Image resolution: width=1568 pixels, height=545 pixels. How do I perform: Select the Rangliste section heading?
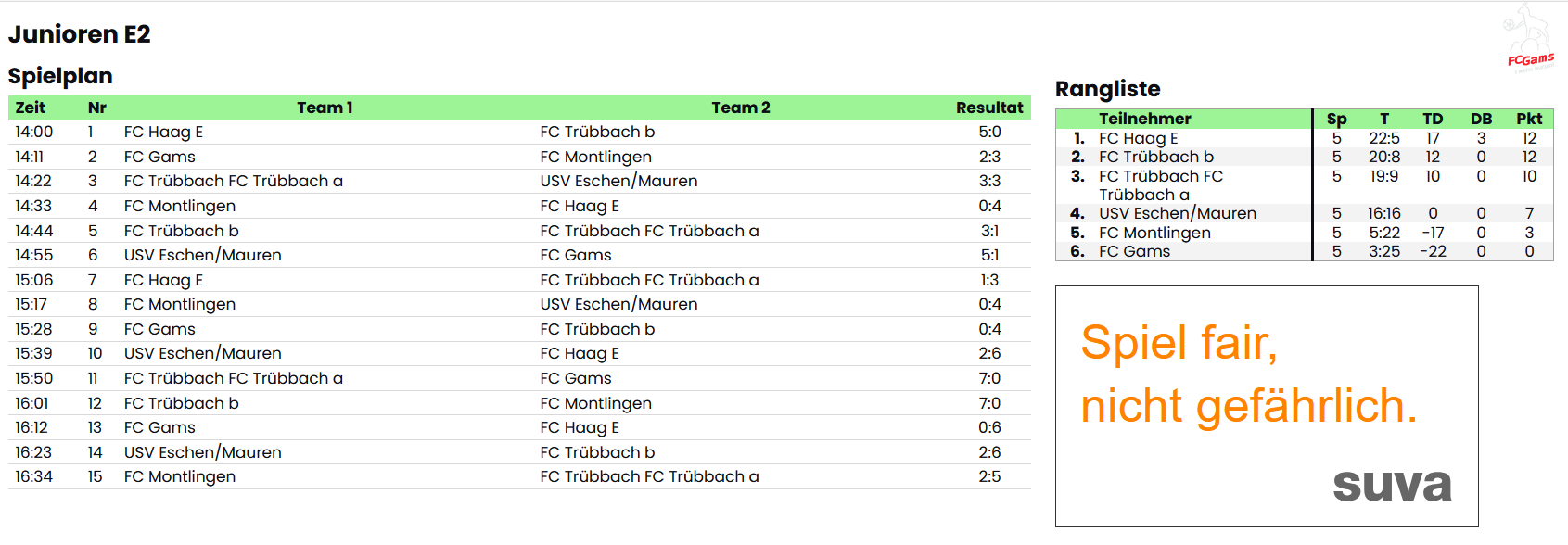tap(1107, 89)
